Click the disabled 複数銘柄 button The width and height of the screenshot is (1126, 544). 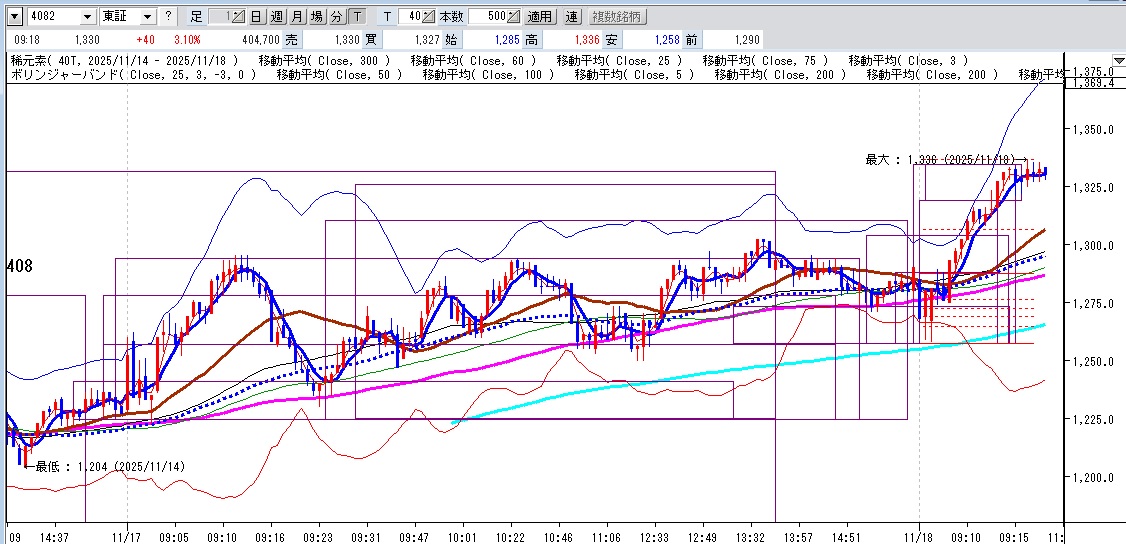(x=618, y=16)
